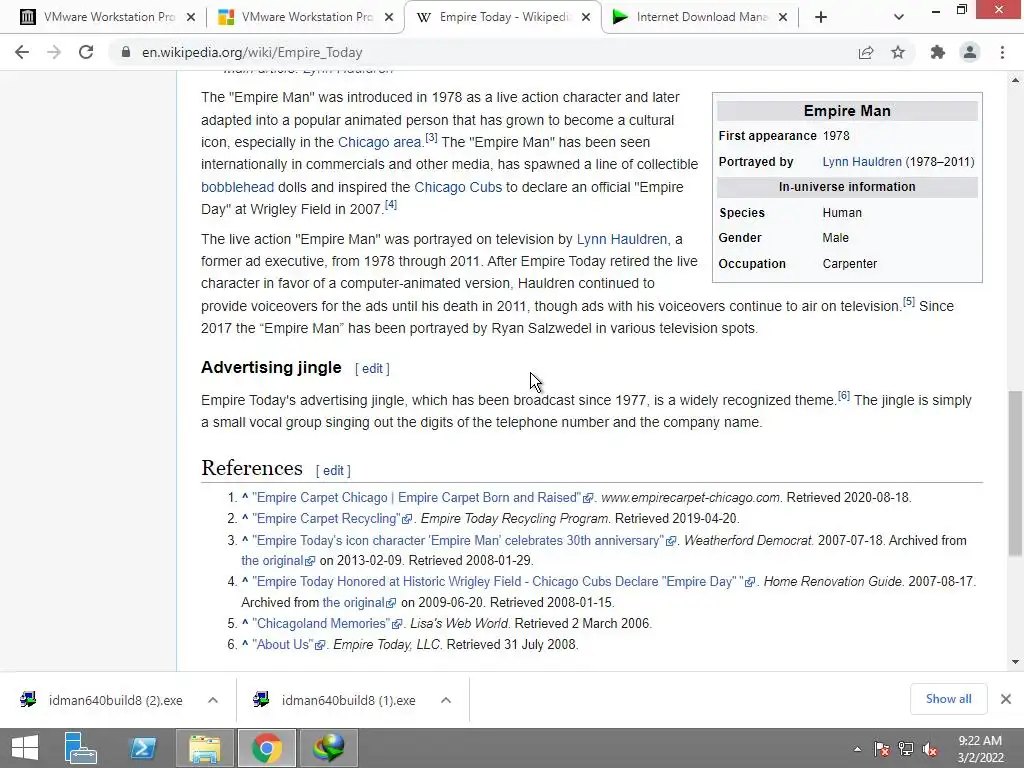The height and width of the screenshot is (768, 1024).
Task: Click the muted speaker tray icon
Action: pyautogui.click(x=930, y=749)
